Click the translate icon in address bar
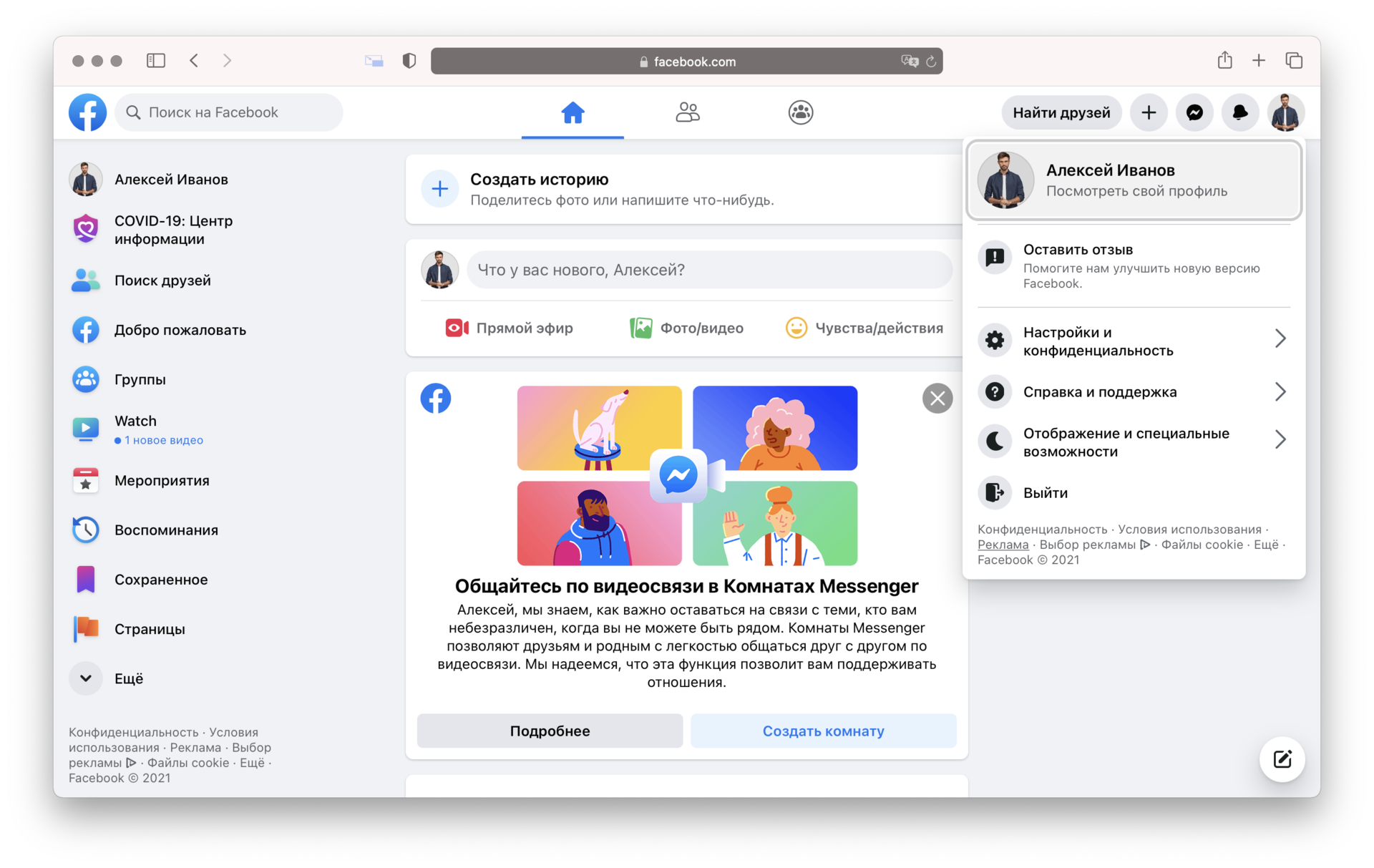Screen dimensions: 1374x868 click(x=910, y=62)
